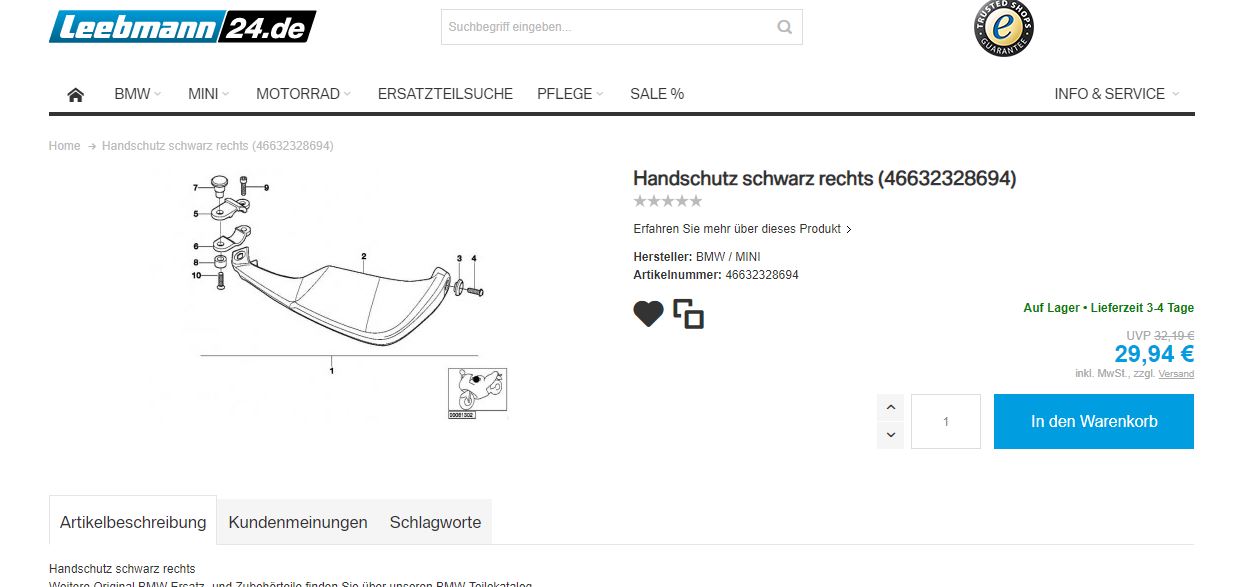Open the Schlagworte tab

[435, 522]
